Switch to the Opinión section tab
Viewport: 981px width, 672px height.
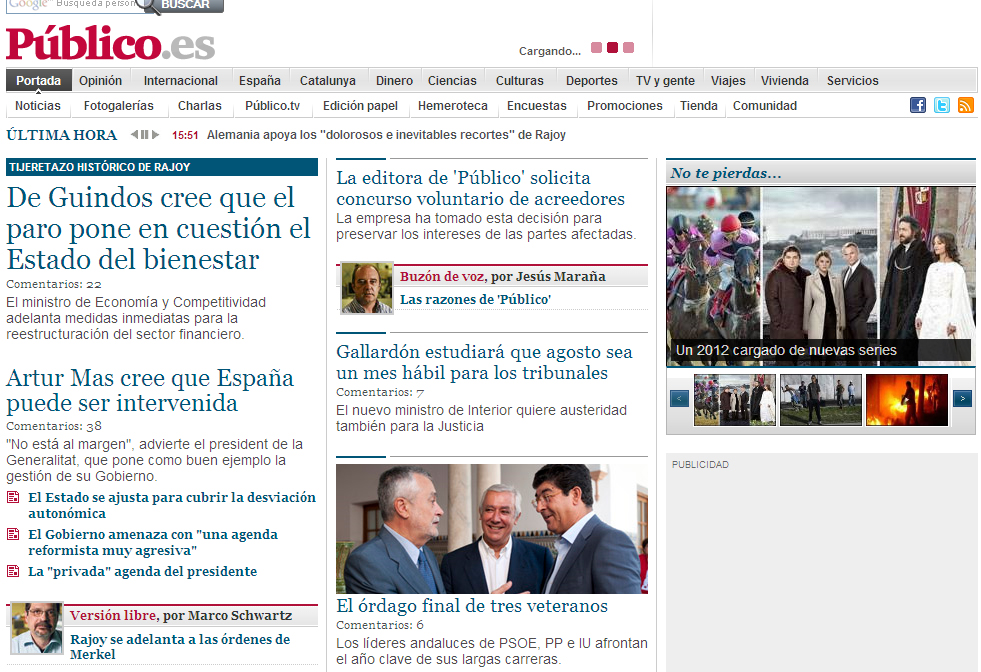[x=100, y=81]
